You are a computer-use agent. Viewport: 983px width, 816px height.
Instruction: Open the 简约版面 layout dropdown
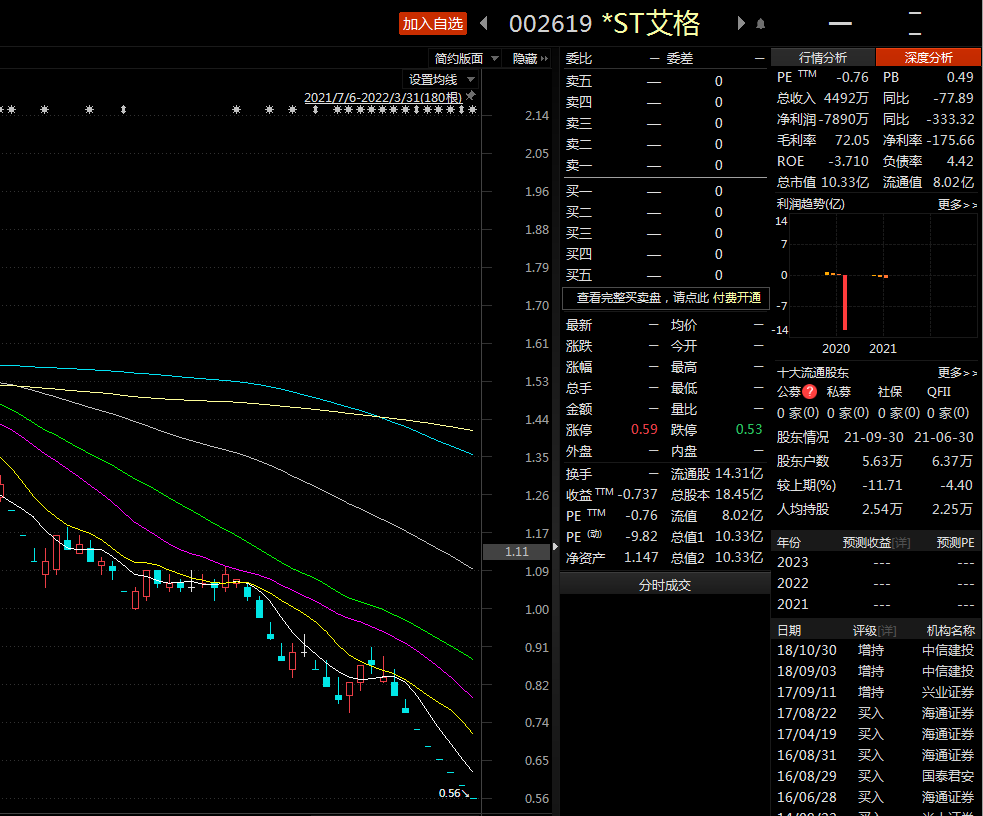pos(465,58)
